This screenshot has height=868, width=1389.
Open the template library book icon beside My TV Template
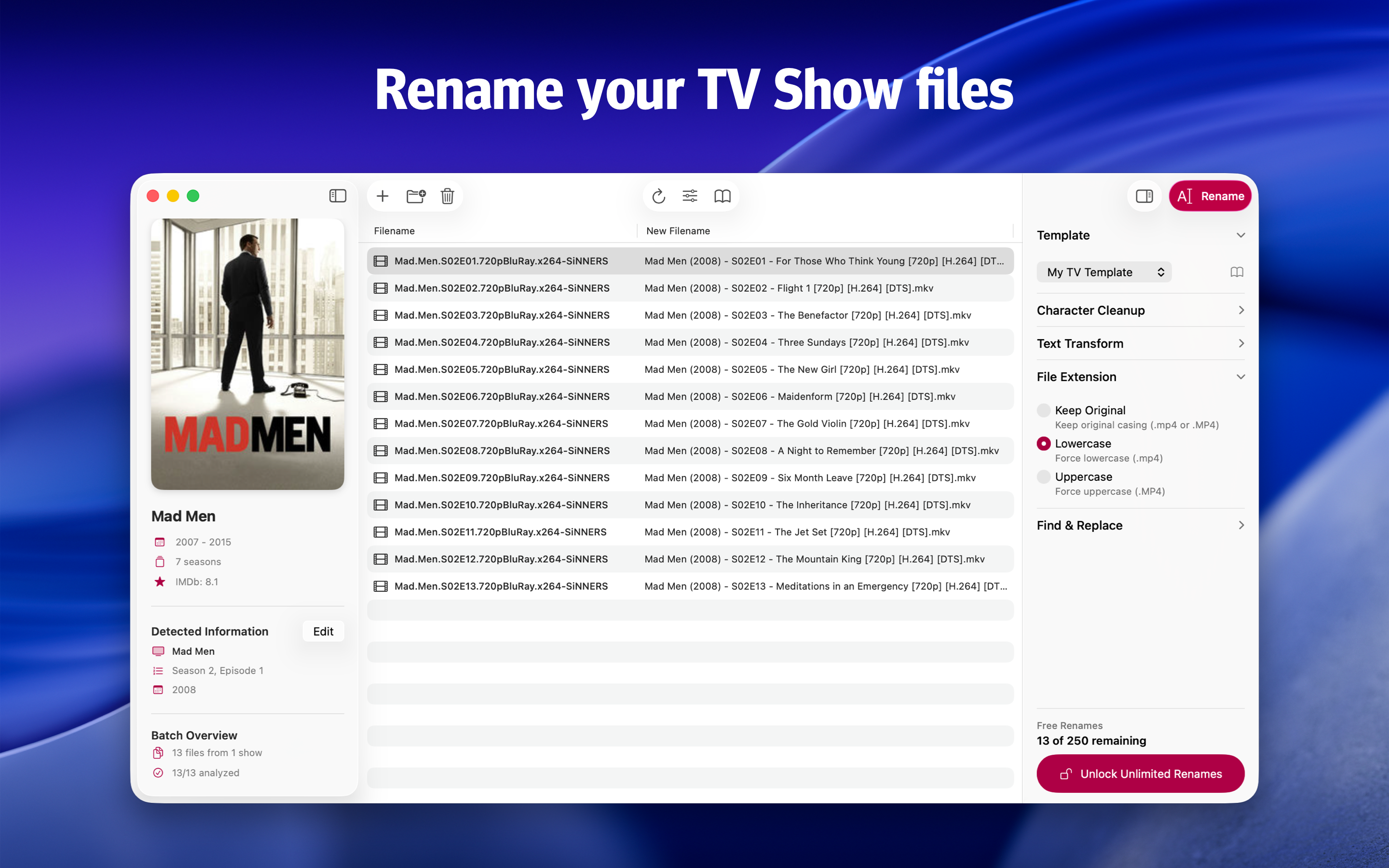[1237, 271]
